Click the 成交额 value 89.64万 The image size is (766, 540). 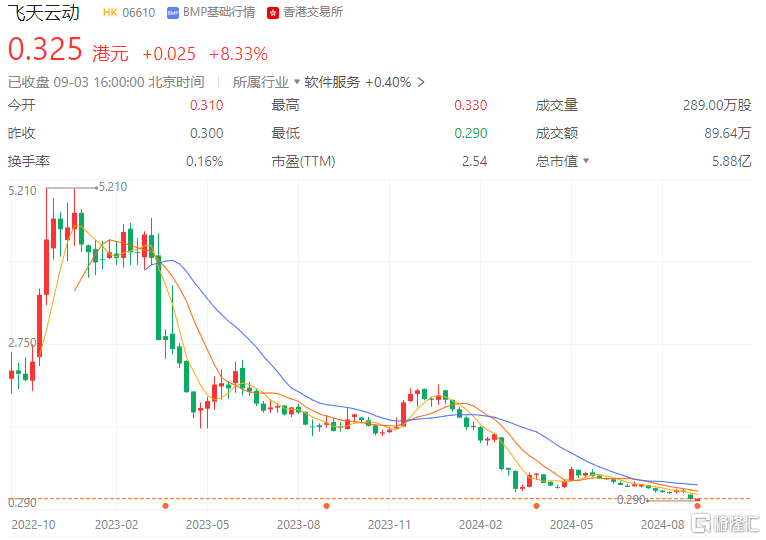pos(727,133)
